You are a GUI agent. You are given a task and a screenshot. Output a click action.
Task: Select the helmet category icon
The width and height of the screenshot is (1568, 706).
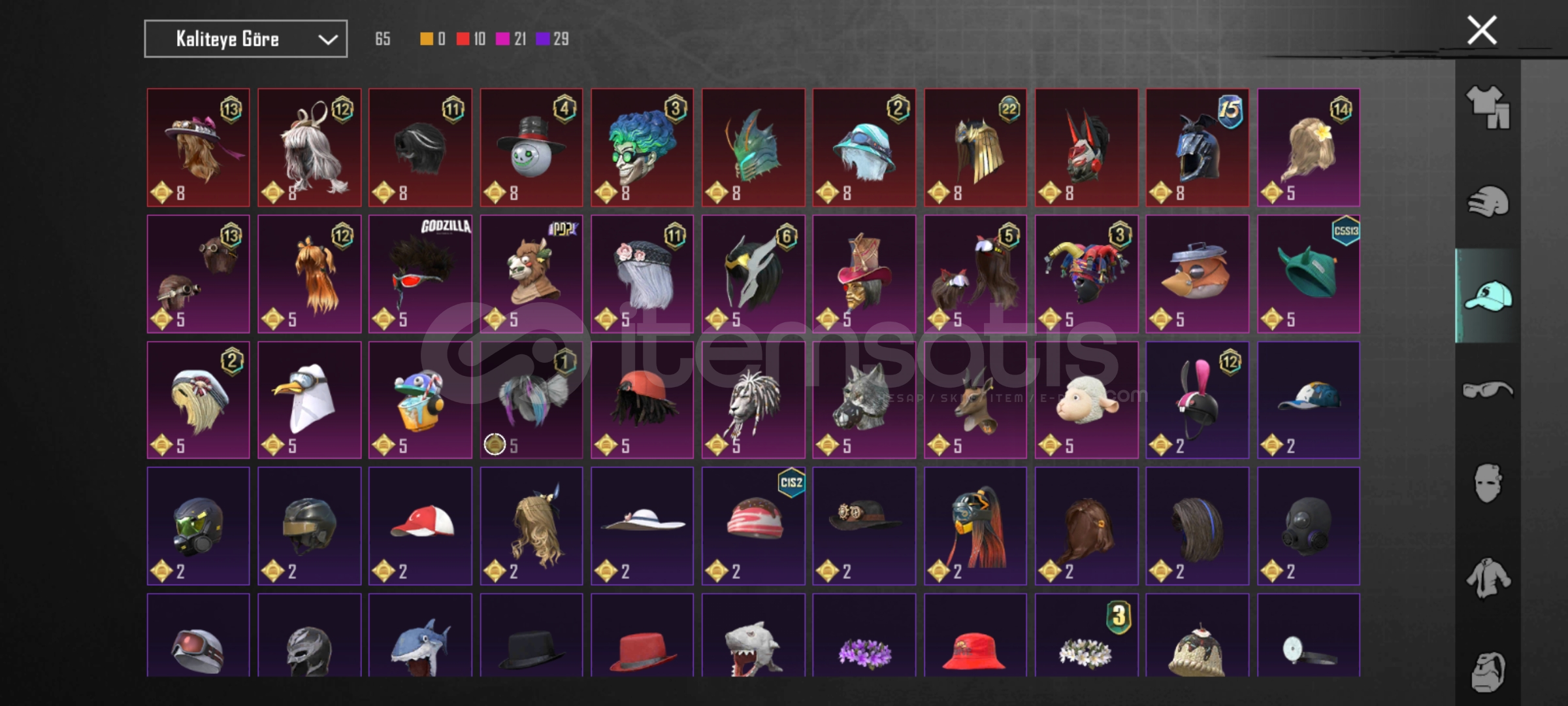pyautogui.click(x=1488, y=201)
